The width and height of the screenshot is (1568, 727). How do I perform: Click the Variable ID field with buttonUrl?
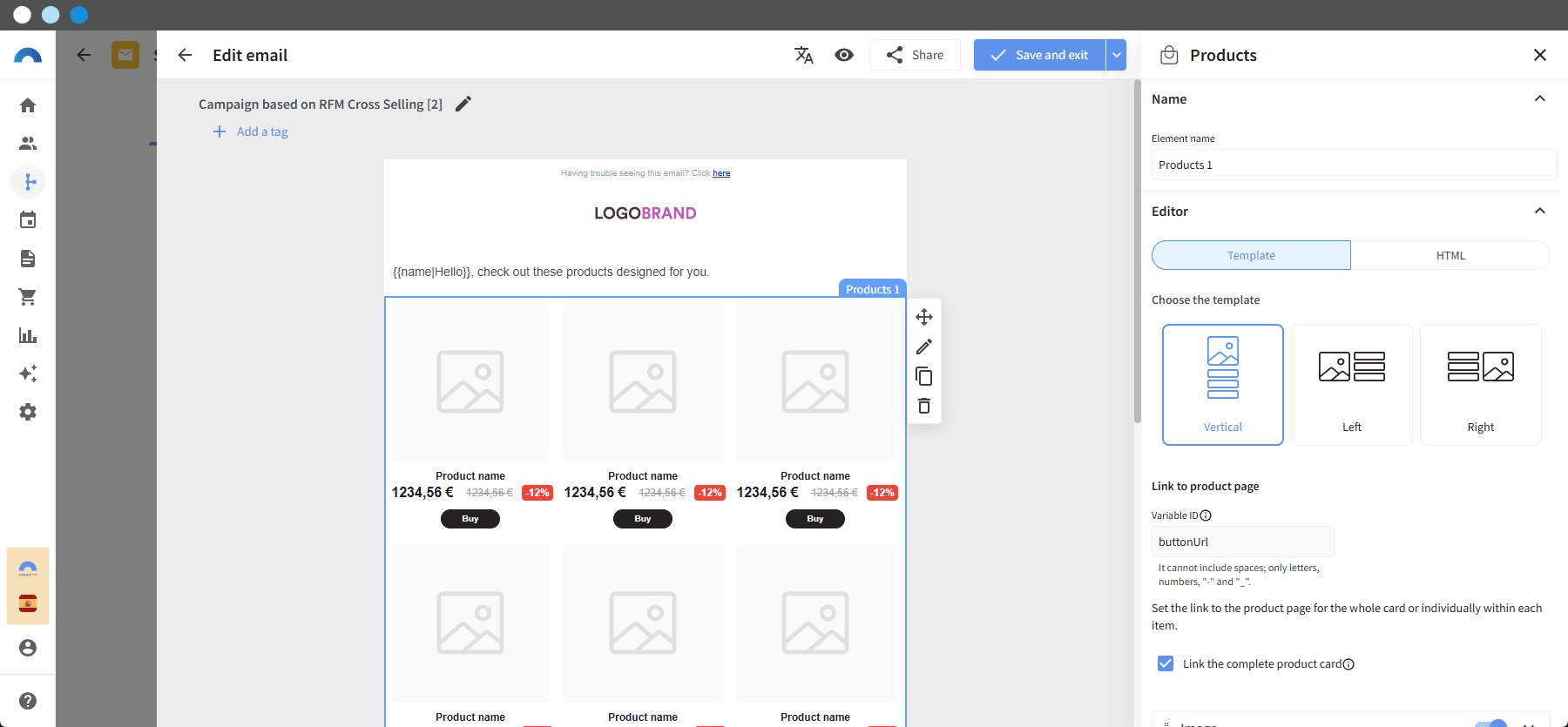pos(1242,542)
